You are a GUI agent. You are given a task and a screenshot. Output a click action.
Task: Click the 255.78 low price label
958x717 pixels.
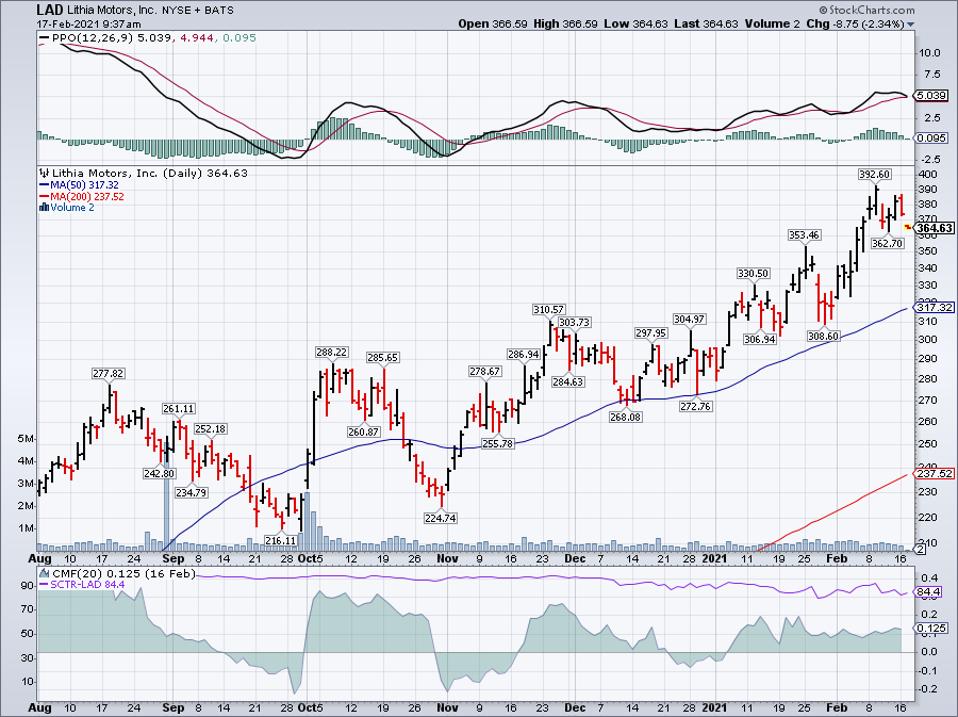[497, 443]
